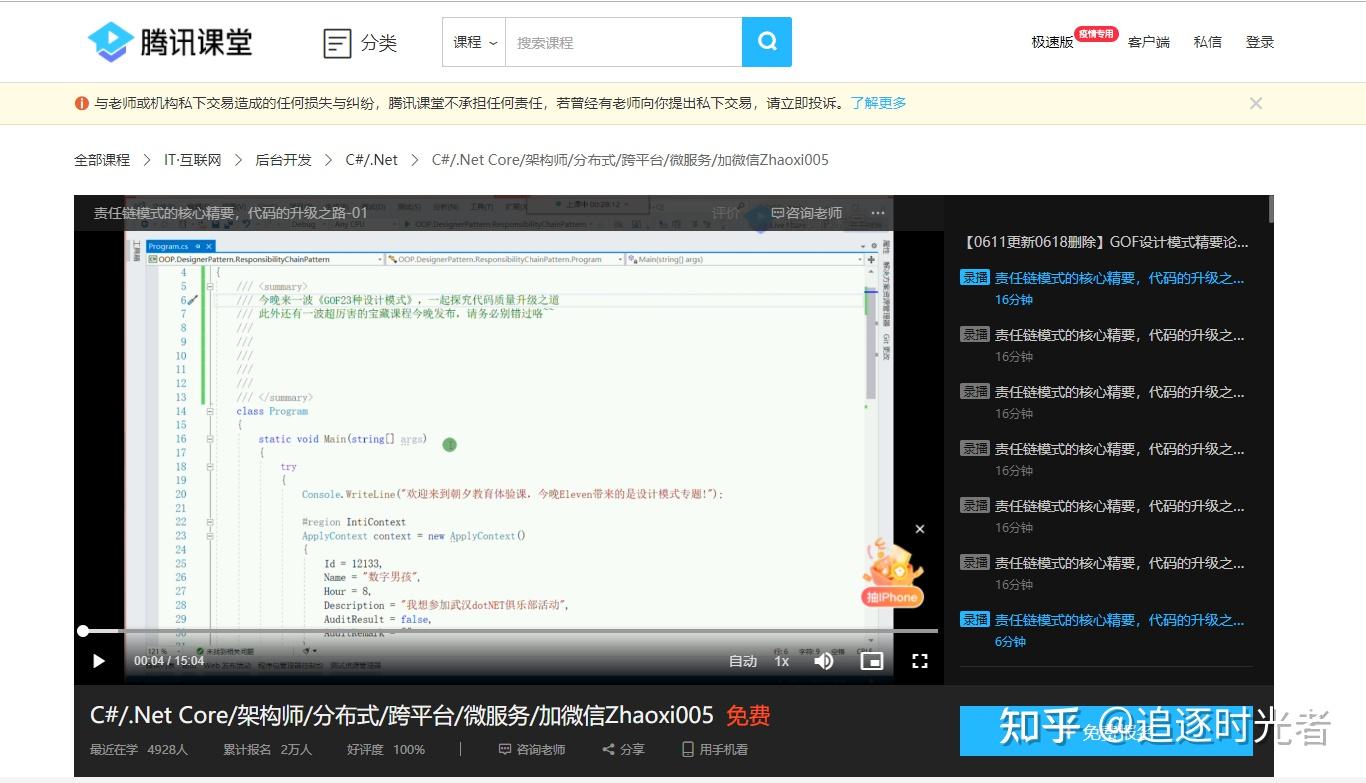The image size is (1366, 783).
Task: Open the 自动 video quality selector
Action: [x=742, y=661]
